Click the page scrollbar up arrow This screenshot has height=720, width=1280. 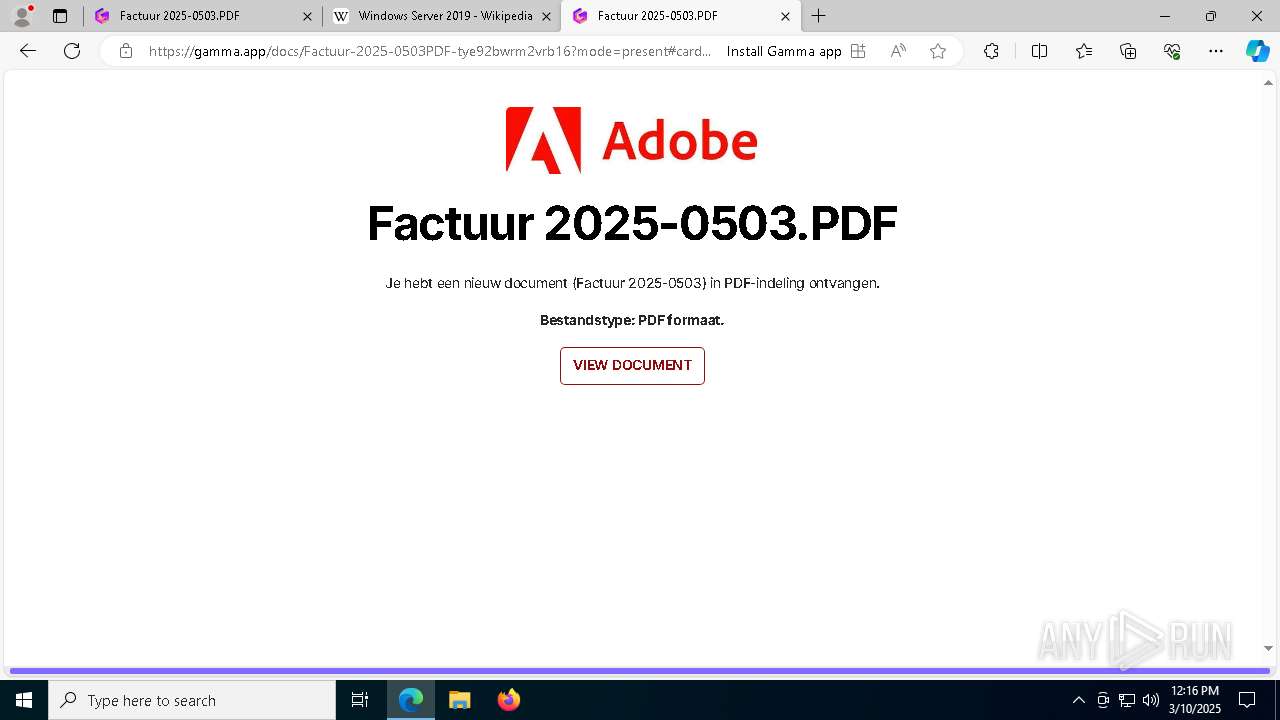(1269, 83)
